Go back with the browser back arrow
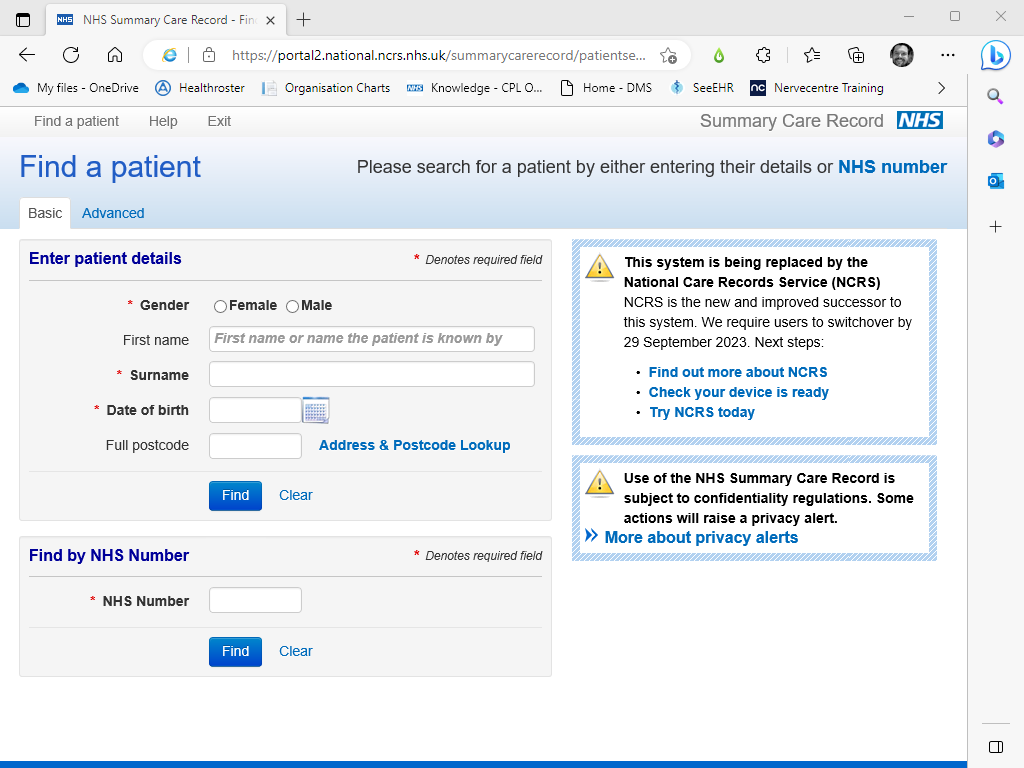This screenshot has width=1024, height=768. click(27, 55)
